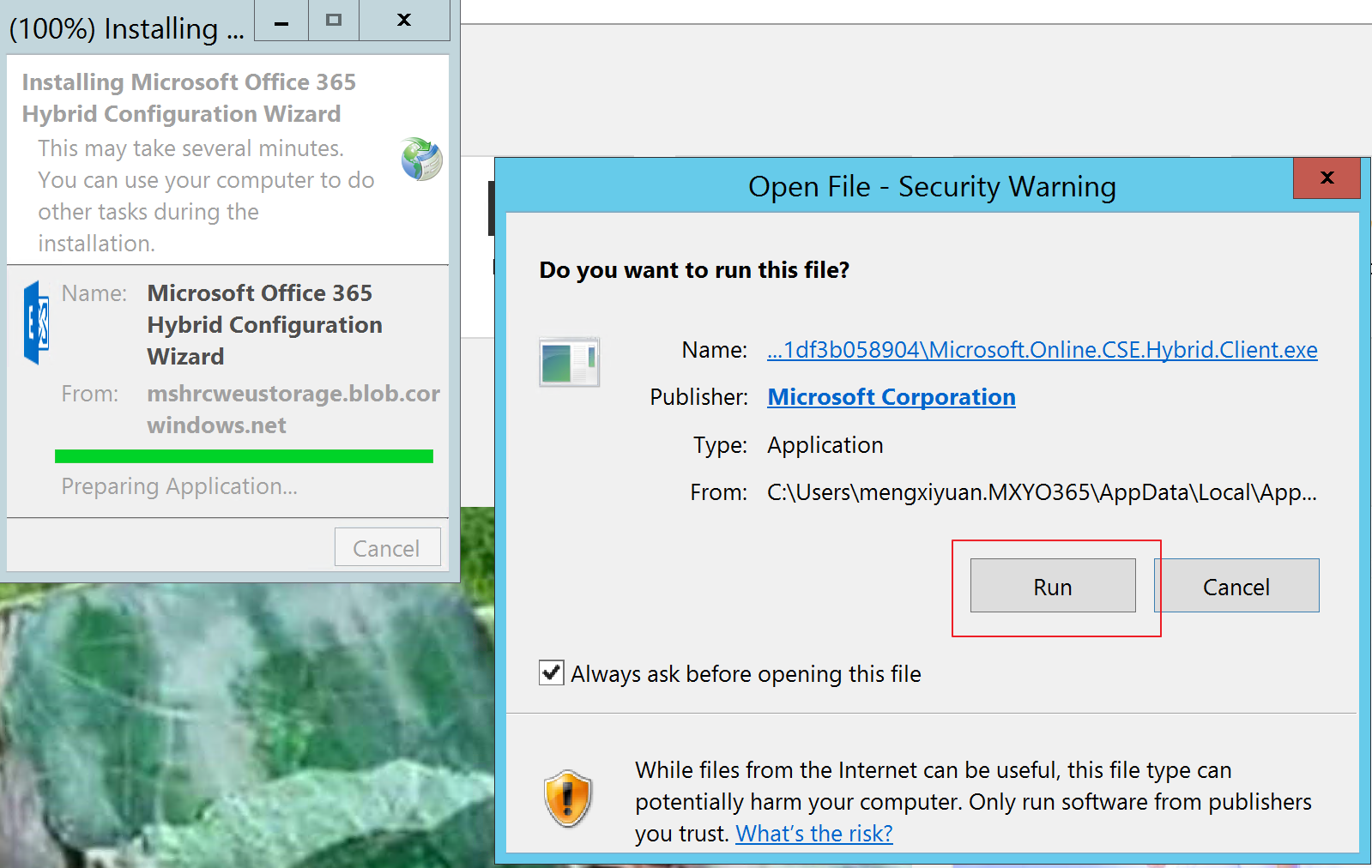This screenshot has width=1372, height=868.
Task: Click Installing Microsoft Office 365 Hybrid heading
Action: [189, 98]
